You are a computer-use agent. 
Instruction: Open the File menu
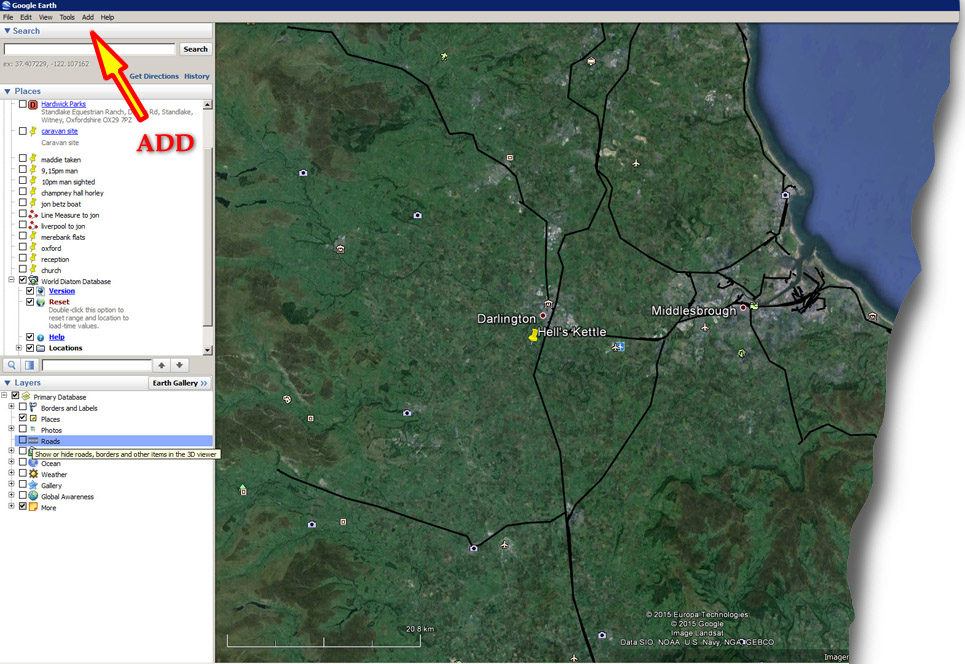[8, 17]
